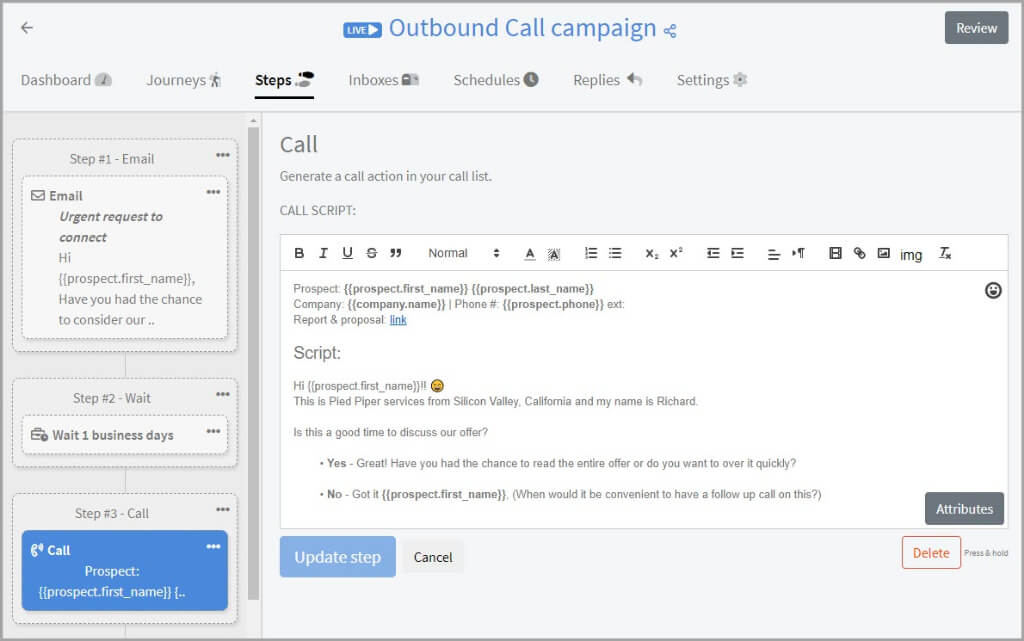Toggle bold formatting in the call script

299,253
